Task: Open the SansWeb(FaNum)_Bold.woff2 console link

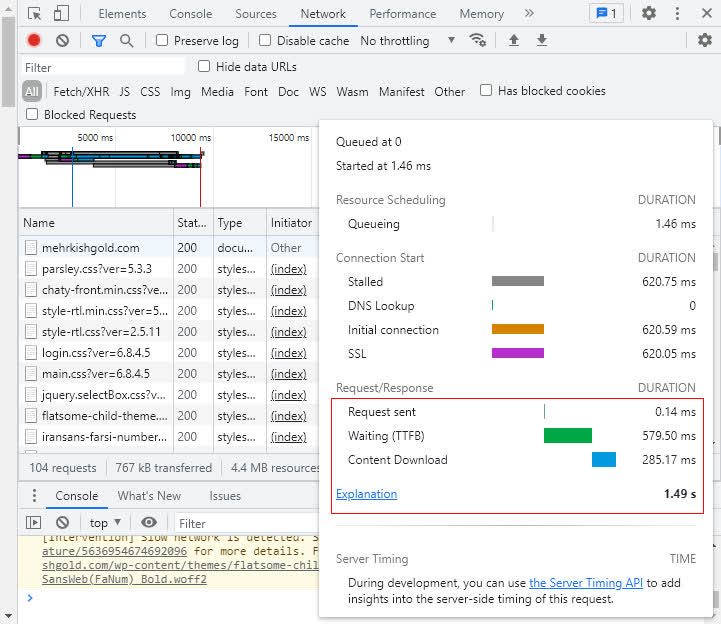Action: 124,579
